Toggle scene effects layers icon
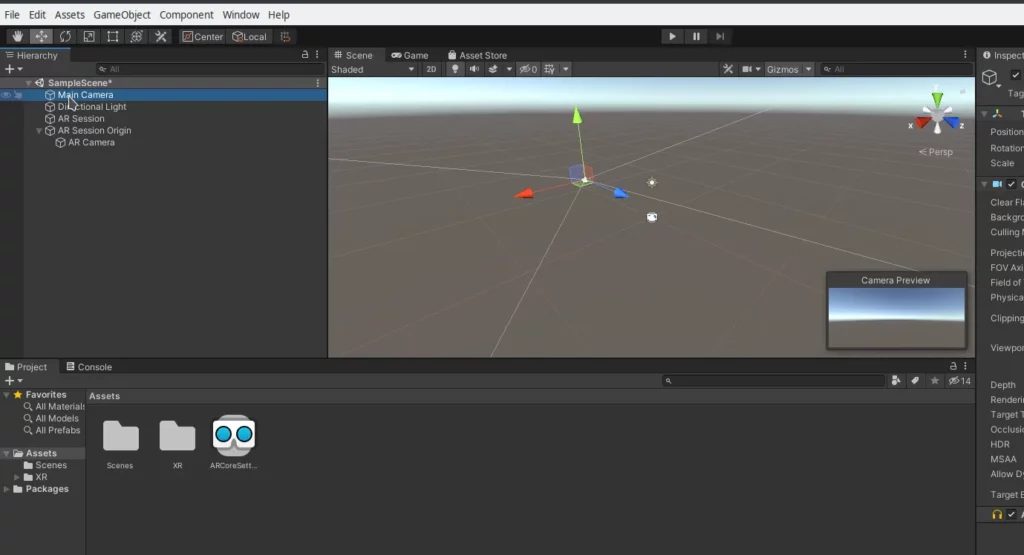This screenshot has width=1024, height=555. point(493,69)
